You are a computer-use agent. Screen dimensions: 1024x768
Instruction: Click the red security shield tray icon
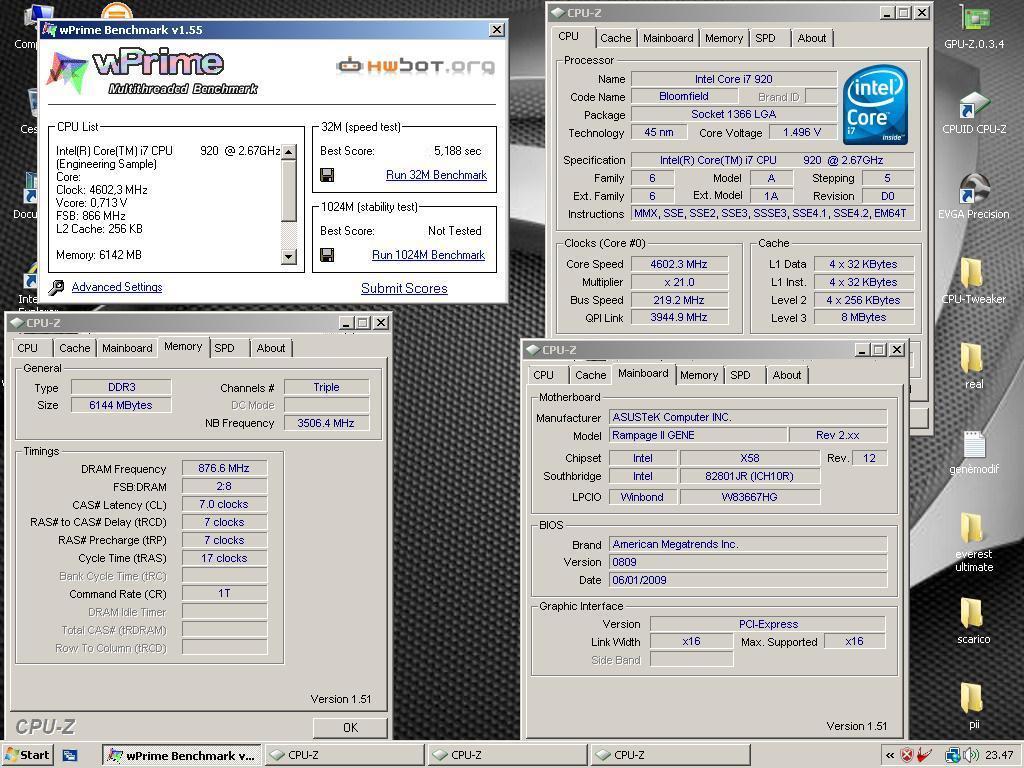click(906, 756)
